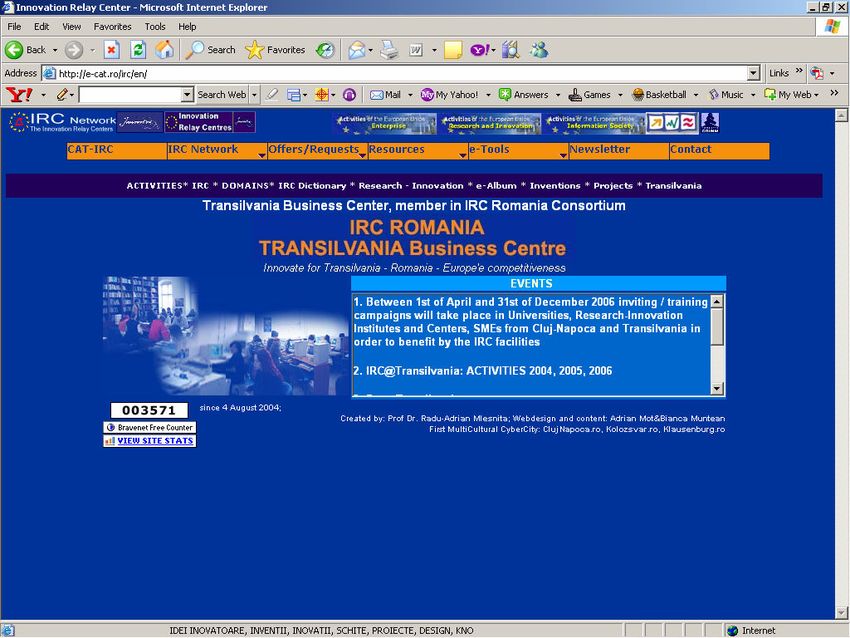Open the View menu

pos(71,27)
